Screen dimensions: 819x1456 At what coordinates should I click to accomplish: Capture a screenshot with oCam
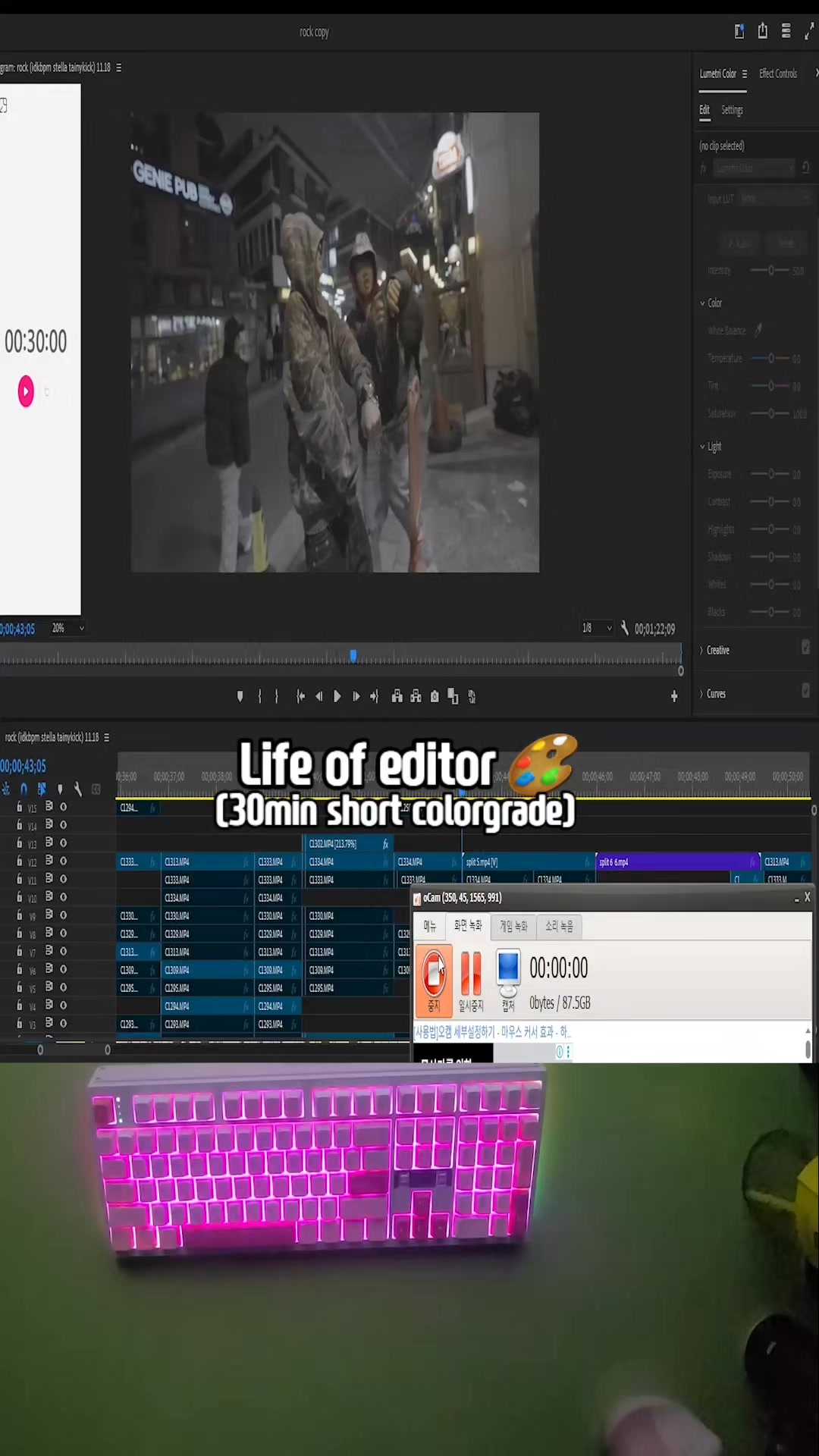click(508, 980)
